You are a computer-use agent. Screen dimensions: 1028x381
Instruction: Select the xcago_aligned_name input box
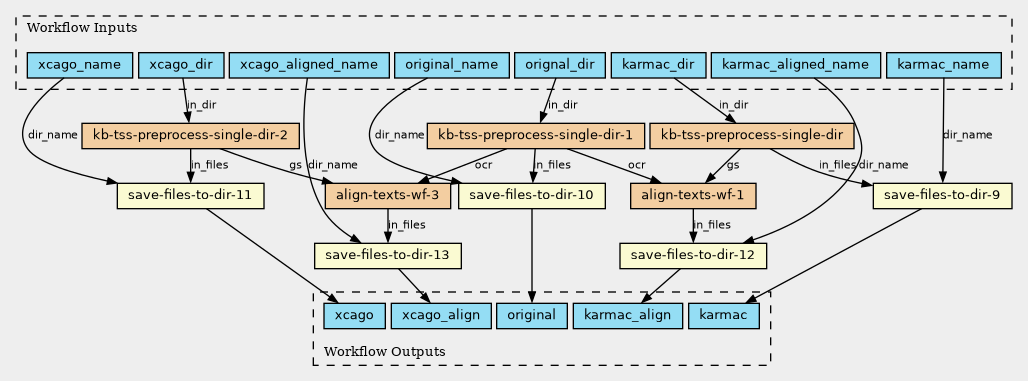pyautogui.click(x=309, y=65)
